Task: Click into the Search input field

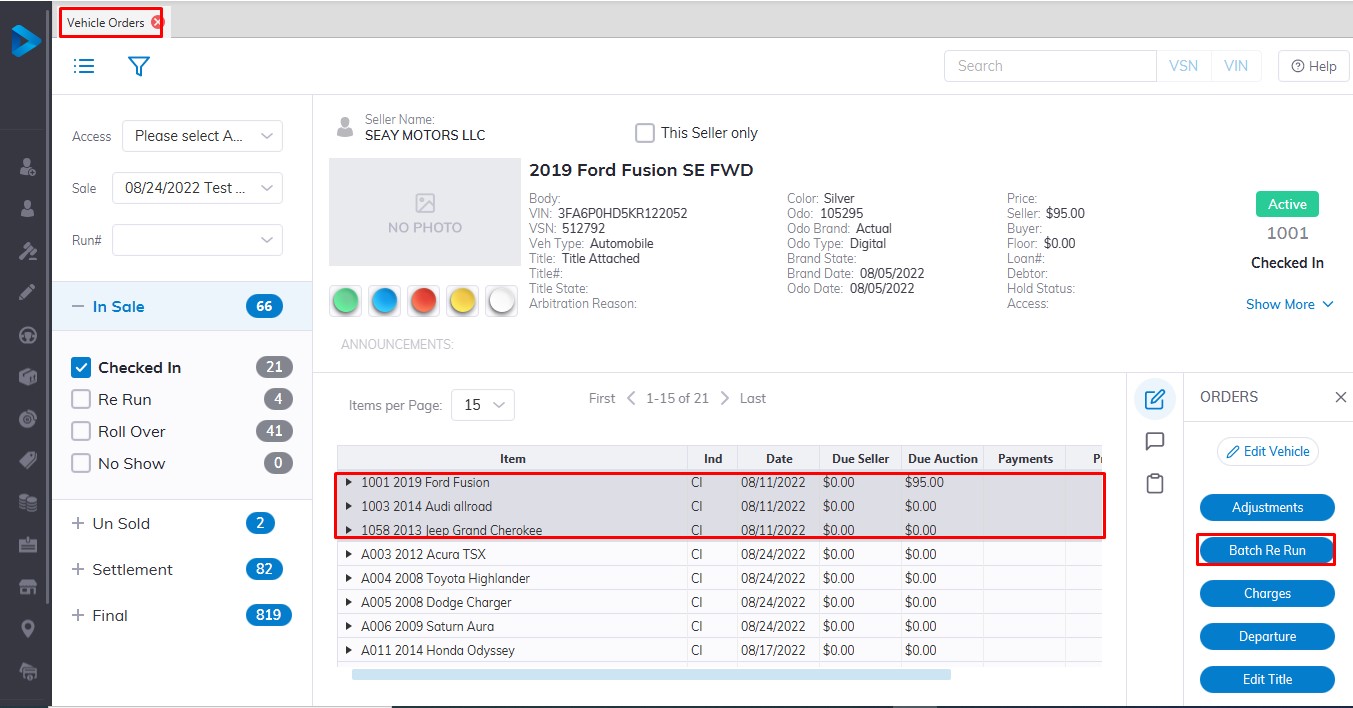Action: [x=1049, y=66]
